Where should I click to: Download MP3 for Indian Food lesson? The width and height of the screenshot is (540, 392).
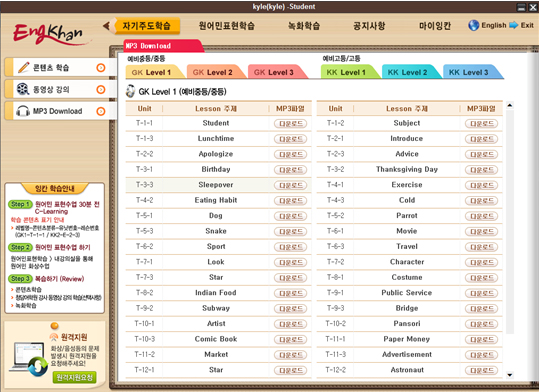[291, 293]
